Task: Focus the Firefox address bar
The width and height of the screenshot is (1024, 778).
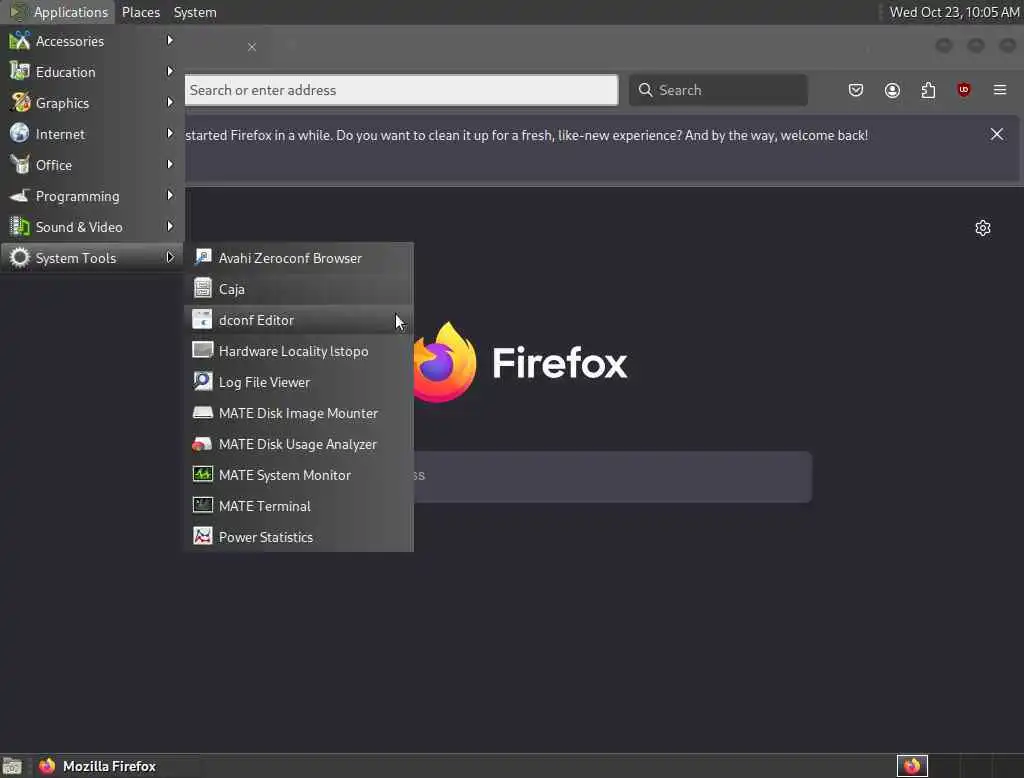Action: point(401,90)
